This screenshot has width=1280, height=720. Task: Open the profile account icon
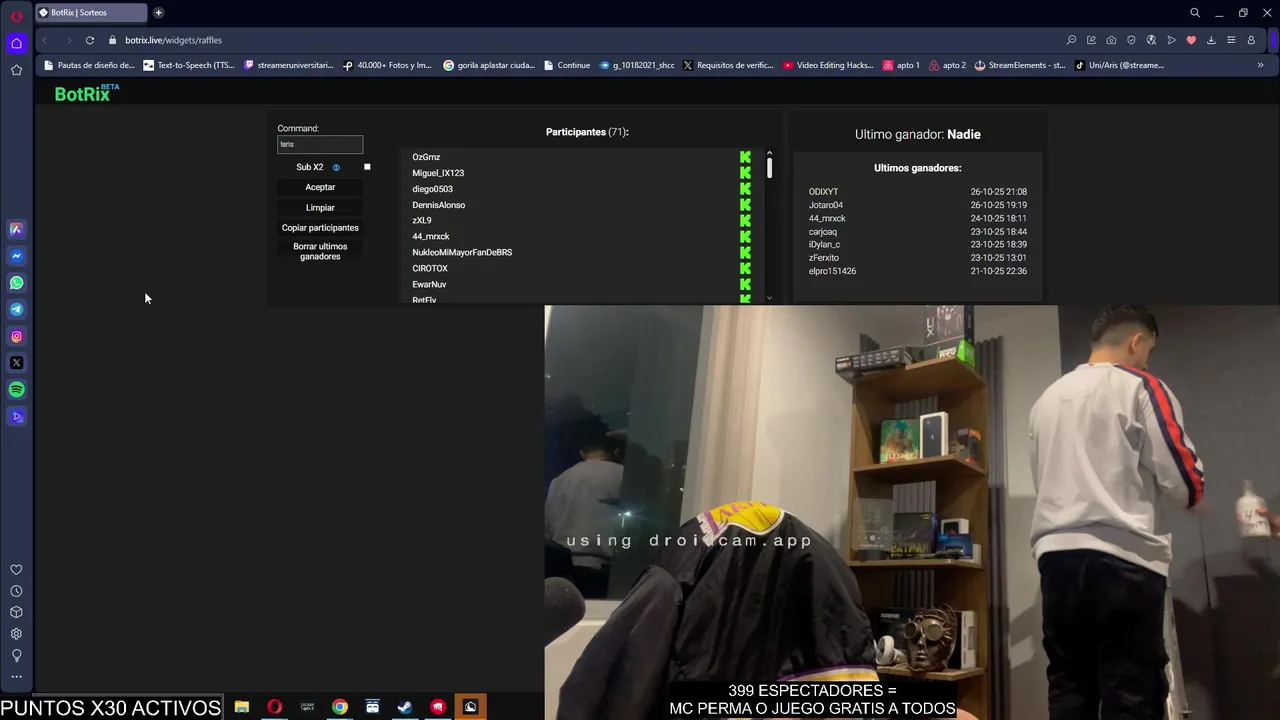[x=1251, y=40]
